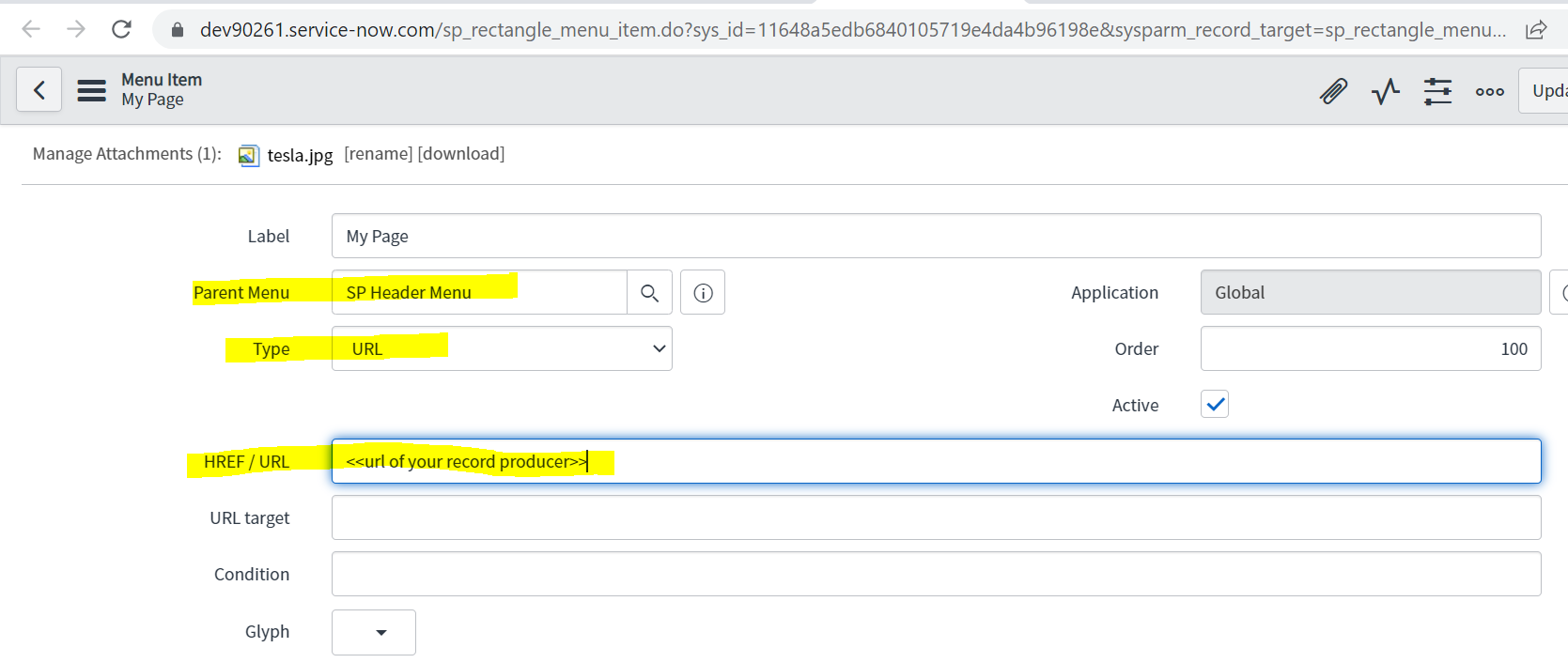
Task: Open the Type dropdown showing URL
Action: point(502,348)
